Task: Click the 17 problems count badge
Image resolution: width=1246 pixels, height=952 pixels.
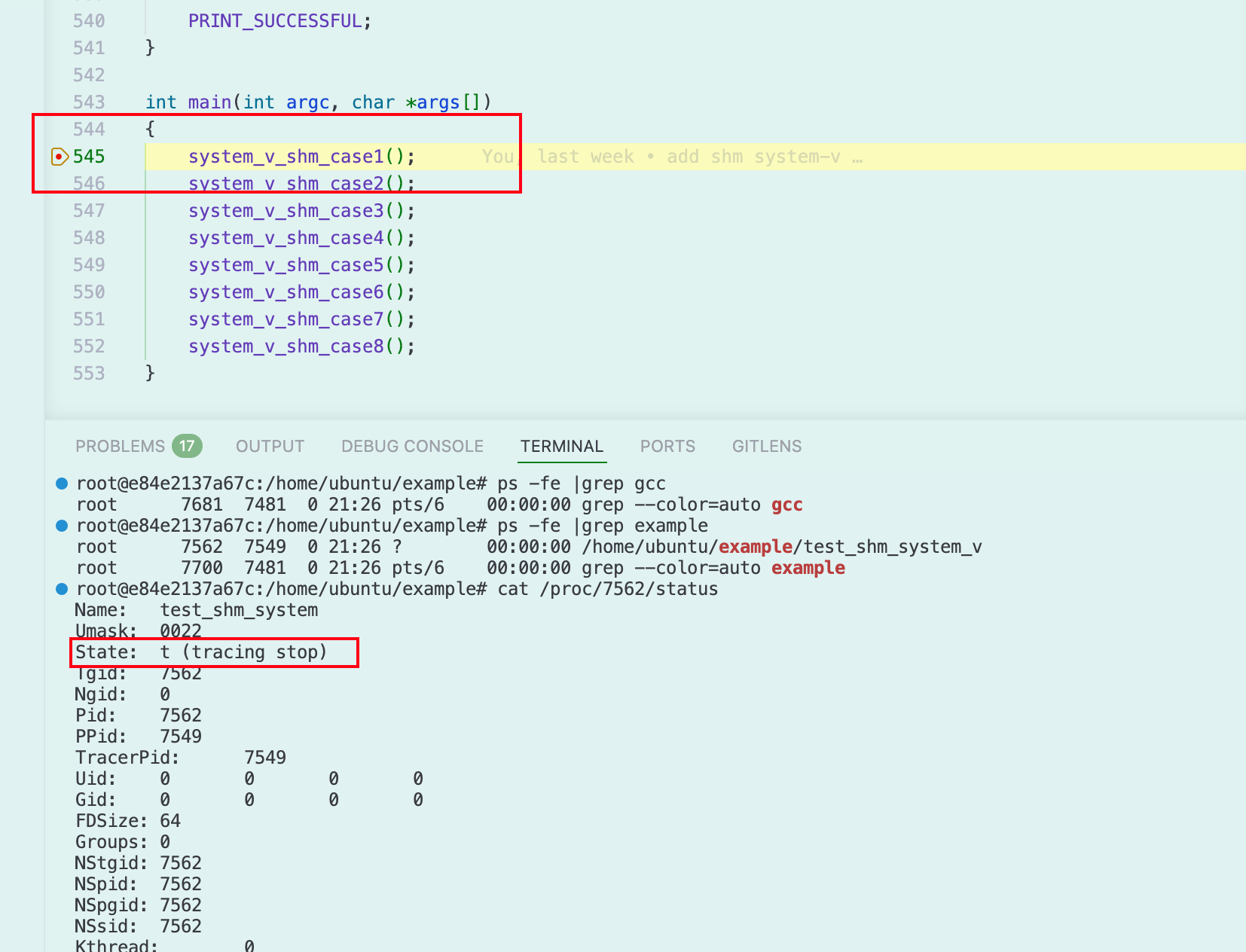Action: pyautogui.click(x=187, y=446)
